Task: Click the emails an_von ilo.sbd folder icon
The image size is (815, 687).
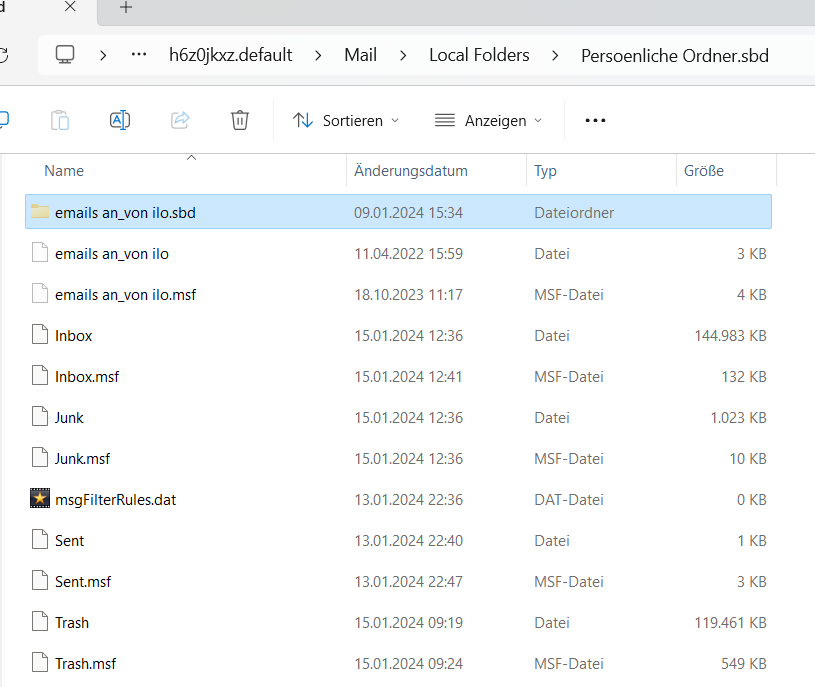Action: (40, 212)
